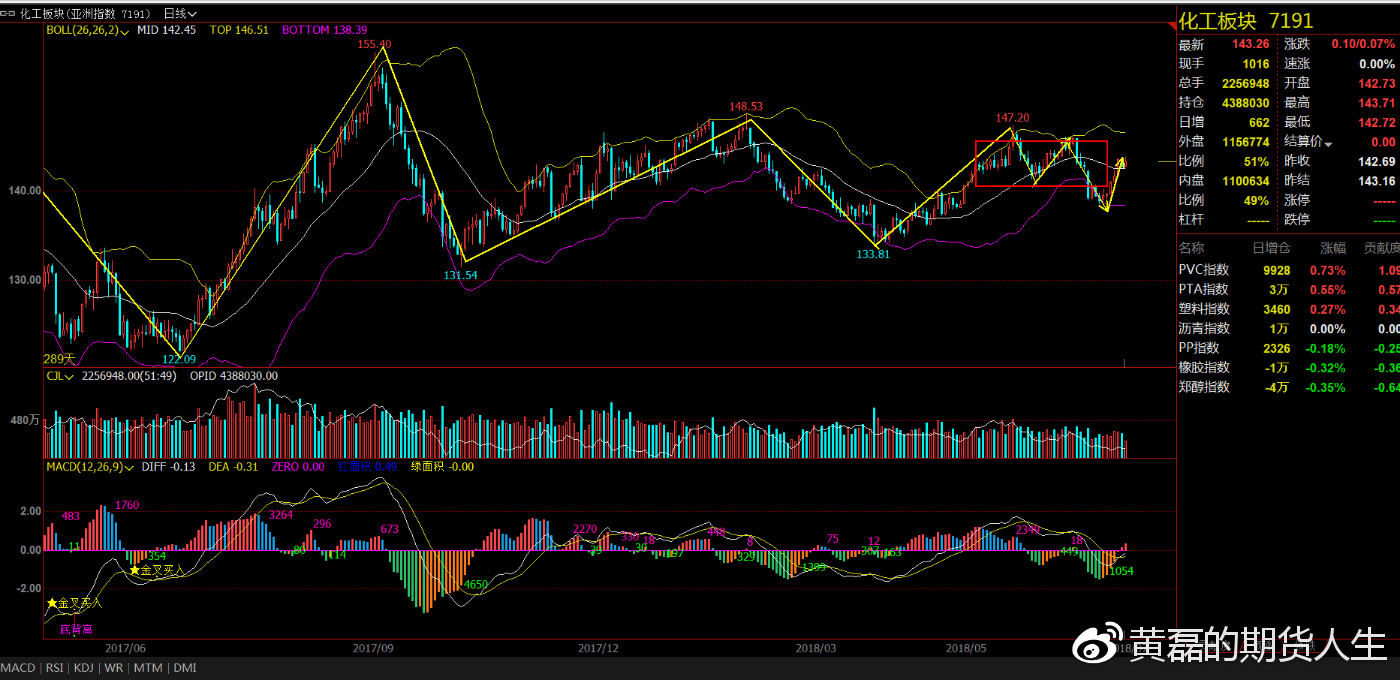Switch to the MTM indicator tab
Screen dimensions: 1400x680
pos(148,668)
